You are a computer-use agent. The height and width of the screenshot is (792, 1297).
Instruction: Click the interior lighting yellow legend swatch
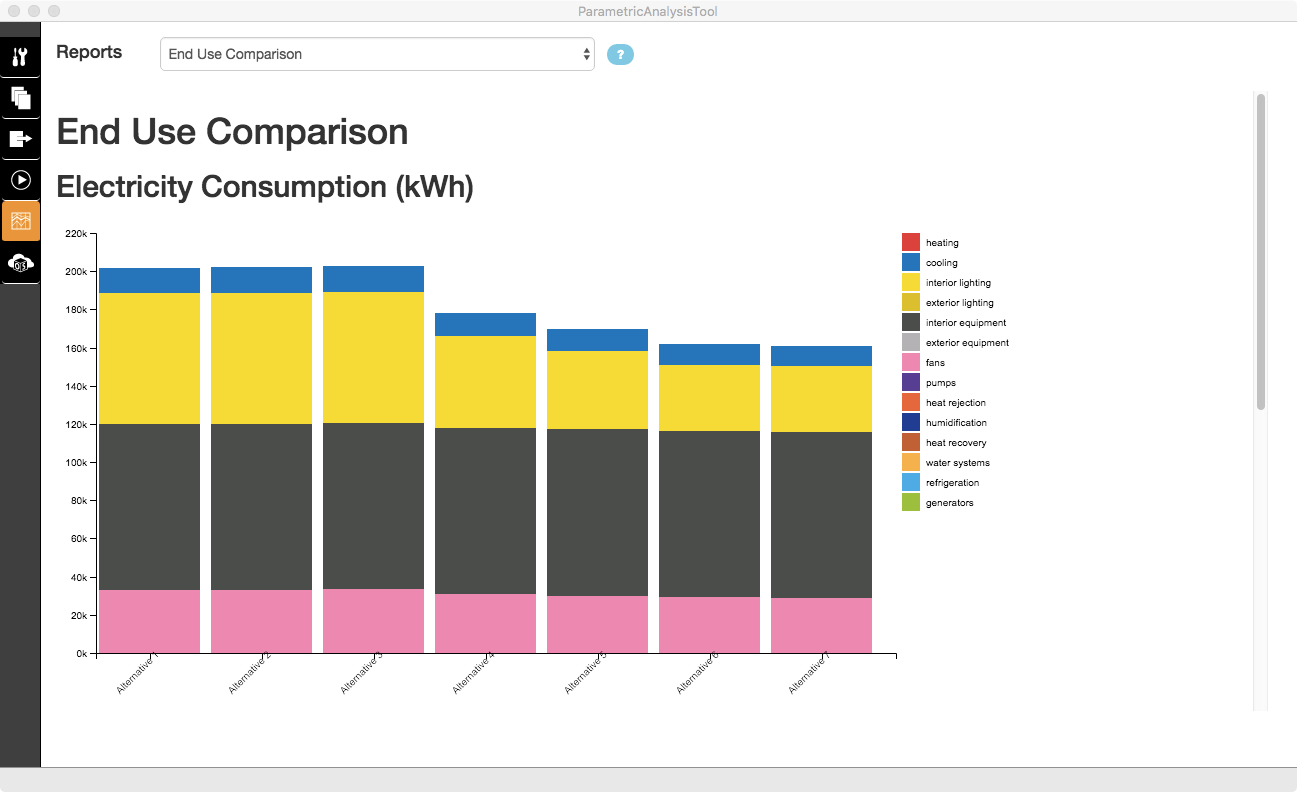910,283
